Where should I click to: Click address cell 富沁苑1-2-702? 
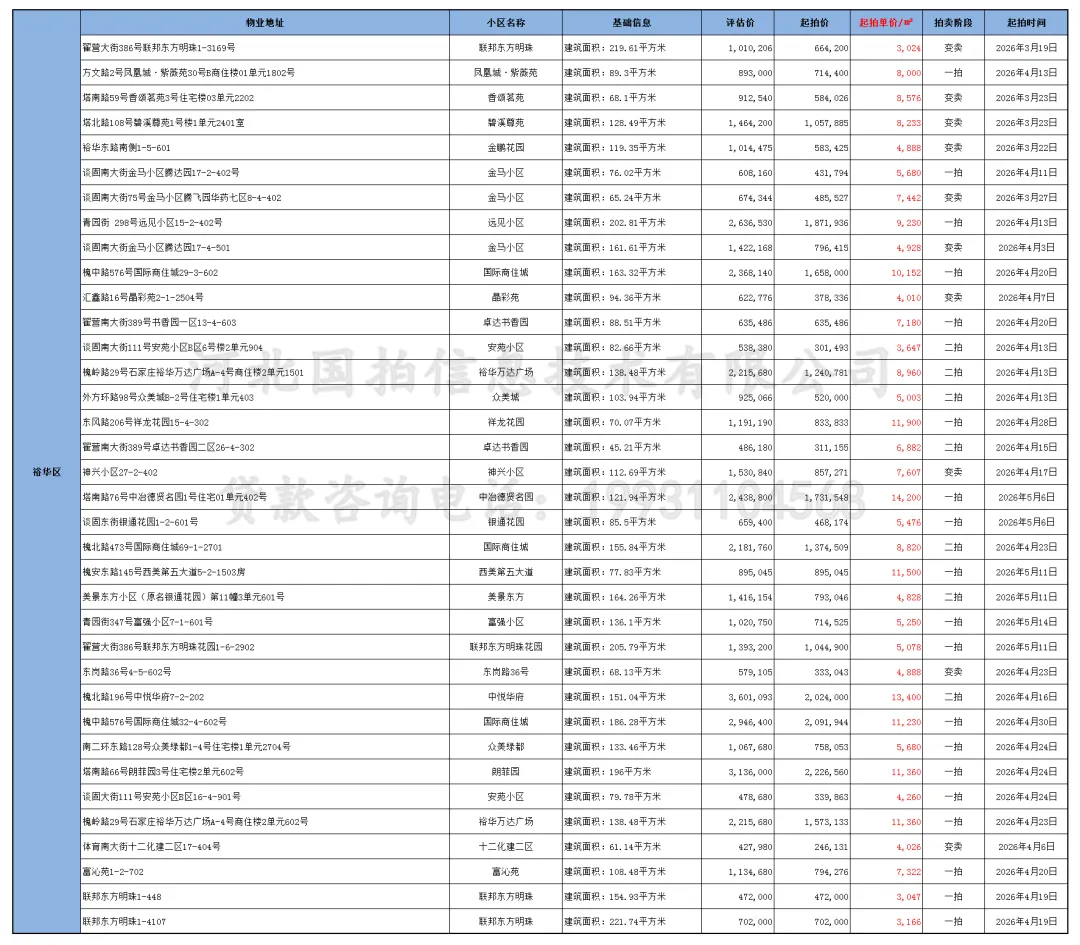265,872
